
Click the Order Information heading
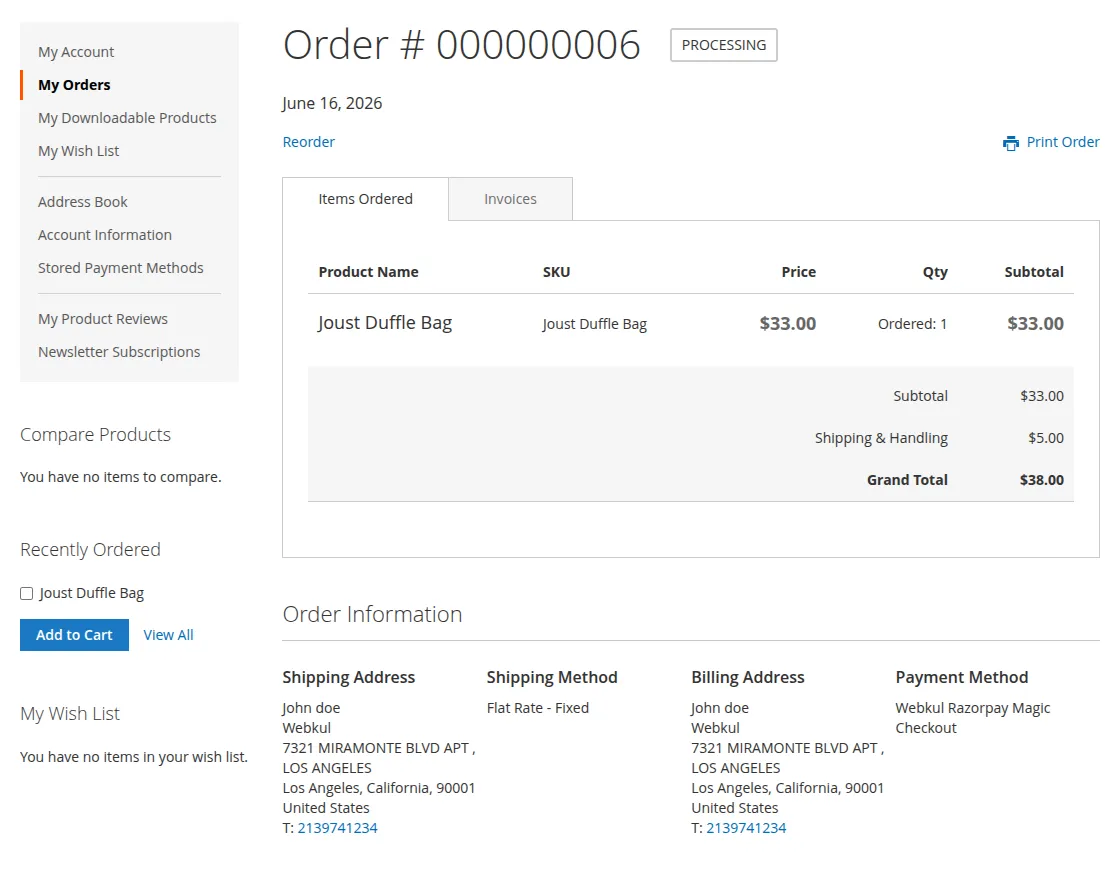click(372, 614)
